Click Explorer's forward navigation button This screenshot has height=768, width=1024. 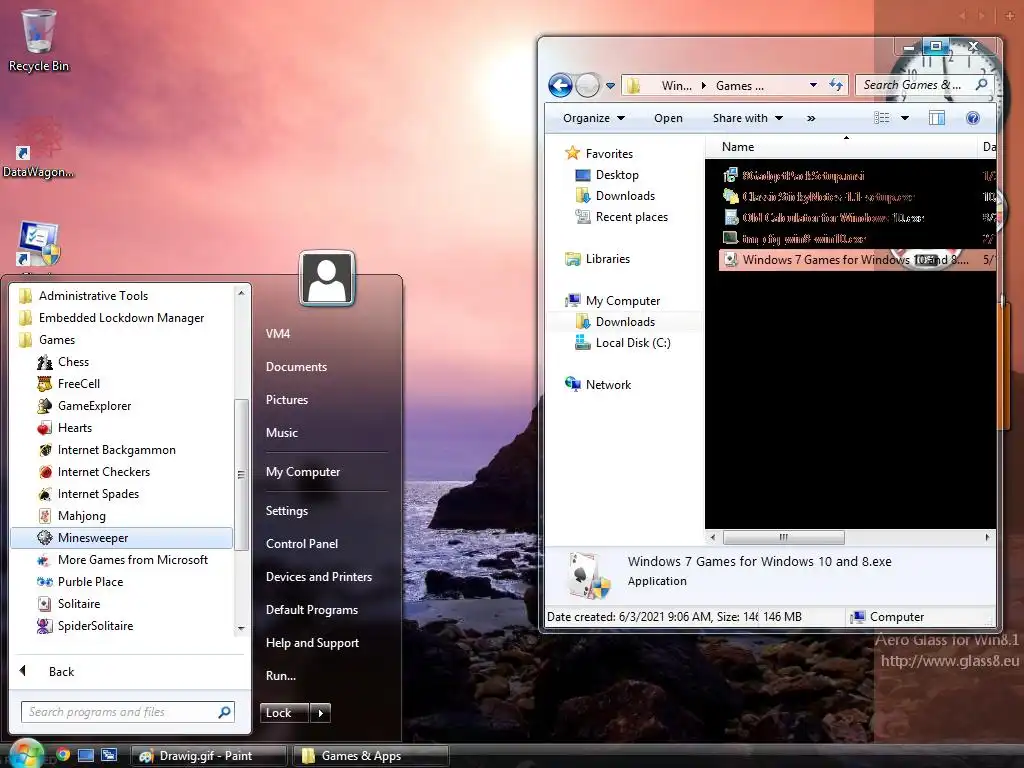pyautogui.click(x=588, y=86)
